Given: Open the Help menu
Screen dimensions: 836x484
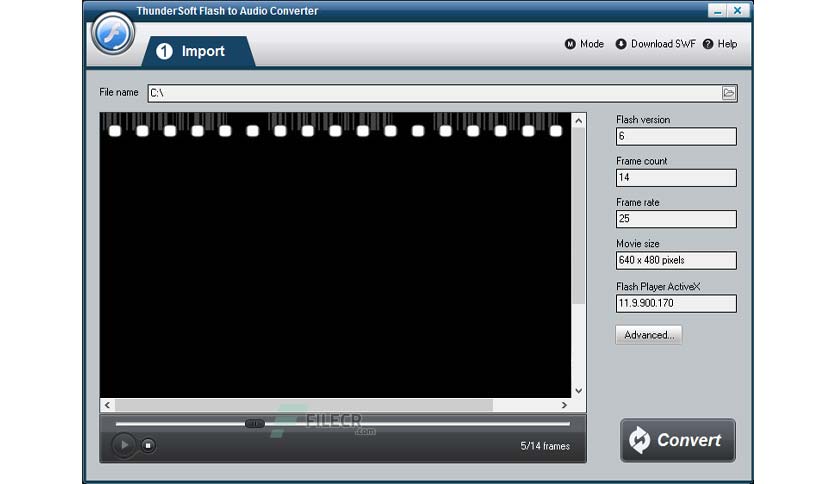Looking at the screenshot, I should point(720,44).
